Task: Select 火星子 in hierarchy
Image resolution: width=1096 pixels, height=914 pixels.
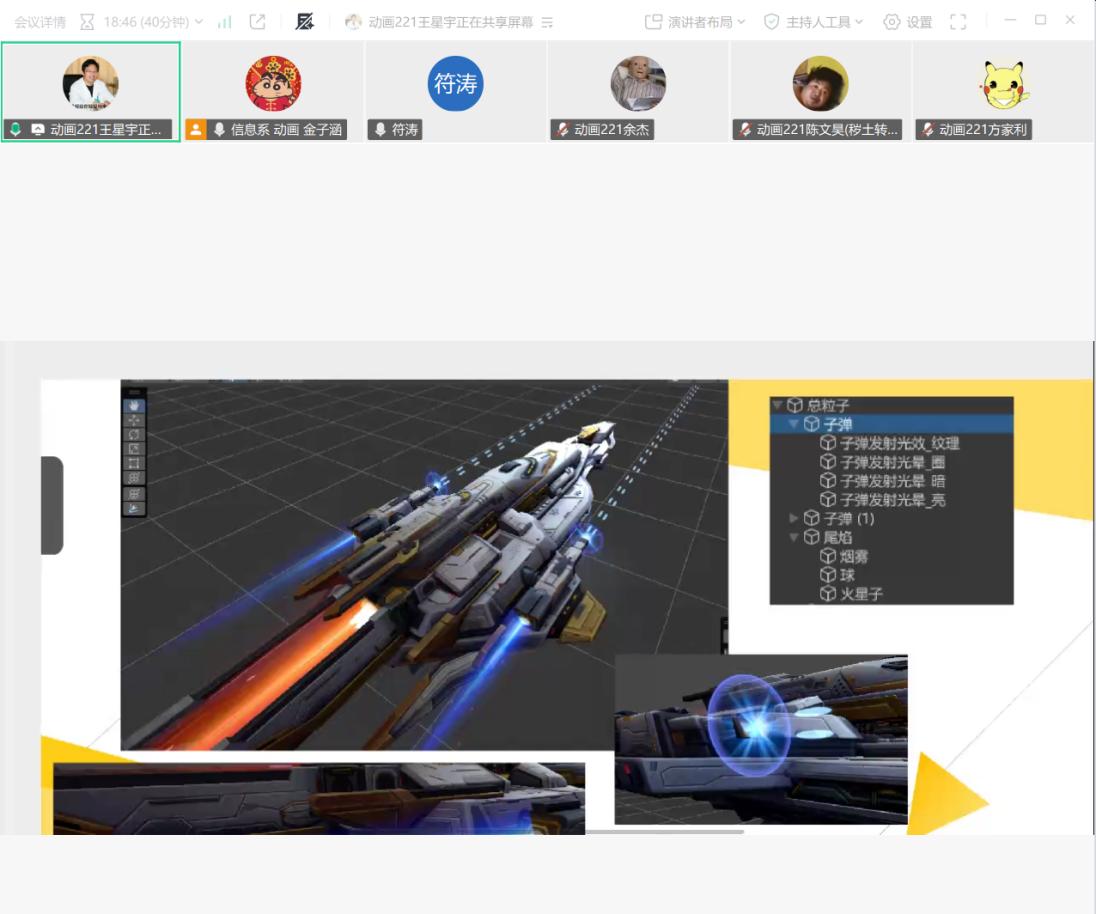Action: 860,594
